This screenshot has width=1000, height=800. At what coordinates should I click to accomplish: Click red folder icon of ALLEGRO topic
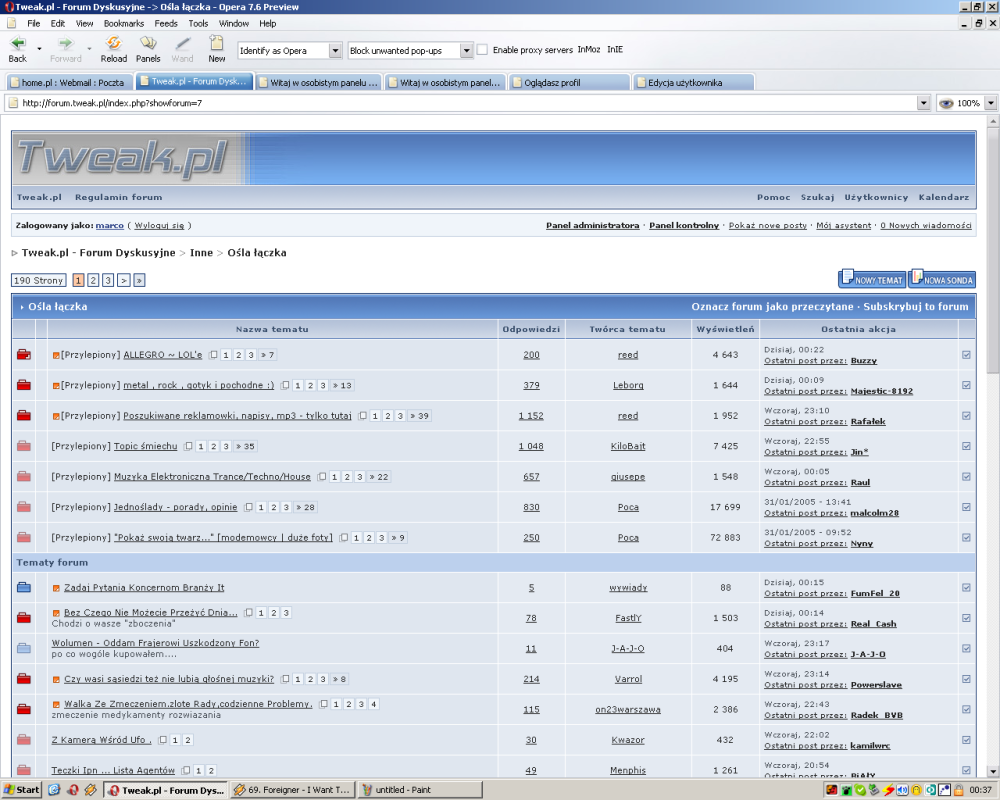pos(24,355)
